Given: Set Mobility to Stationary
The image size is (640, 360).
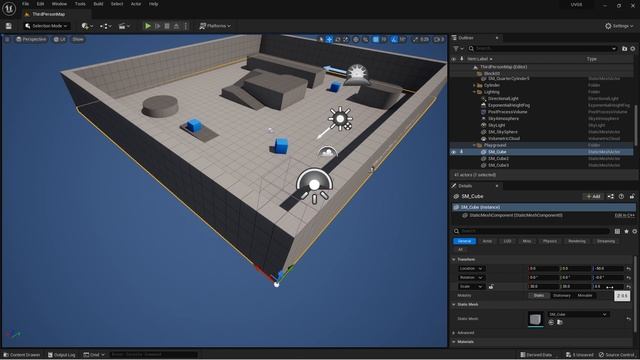Looking at the screenshot, I should coord(562,296).
